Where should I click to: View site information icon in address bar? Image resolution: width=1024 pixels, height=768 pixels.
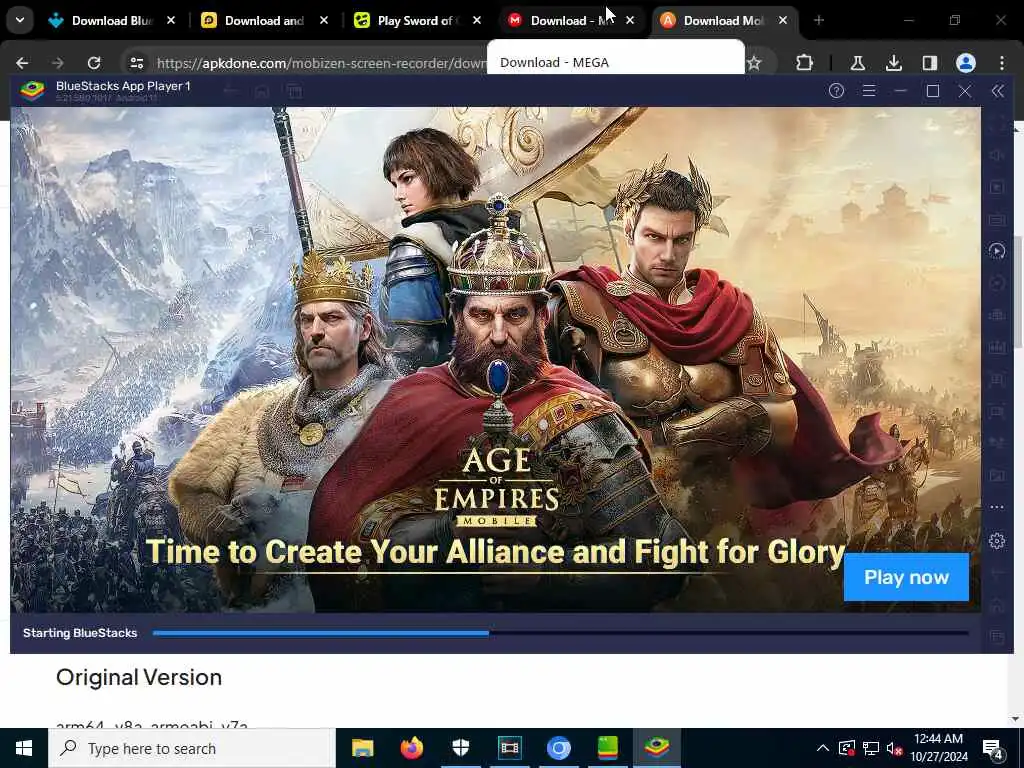(x=136, y=63)
